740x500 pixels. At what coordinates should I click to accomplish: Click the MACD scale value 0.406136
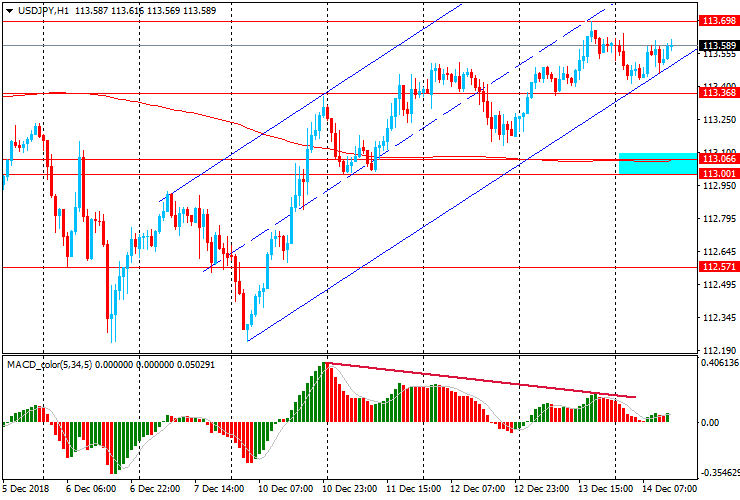coord(720,363)
